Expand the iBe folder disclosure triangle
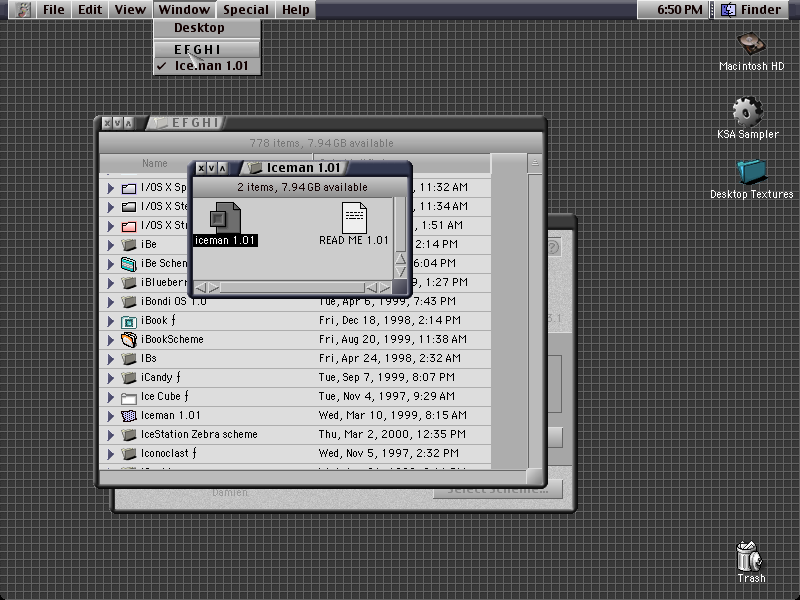The width and height of the screenshot is (800, 600). pyautogui.click(x=110, y=245)
